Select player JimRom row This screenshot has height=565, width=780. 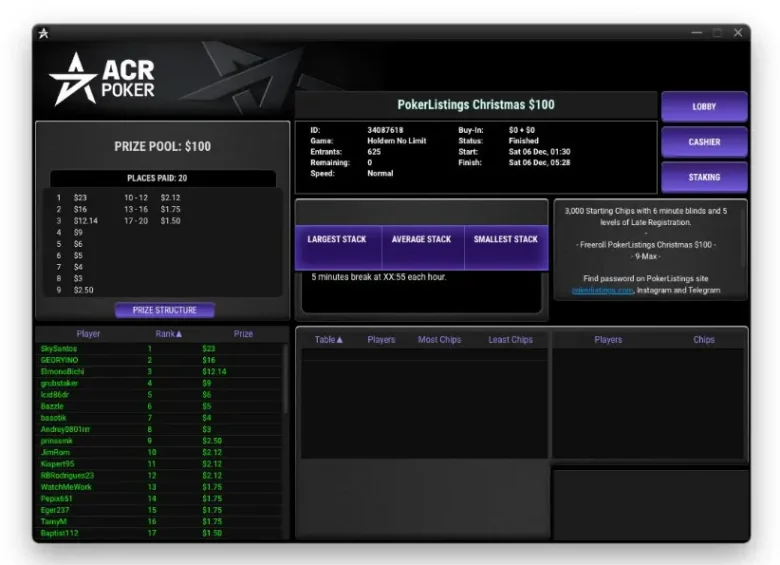click(161, 452)
